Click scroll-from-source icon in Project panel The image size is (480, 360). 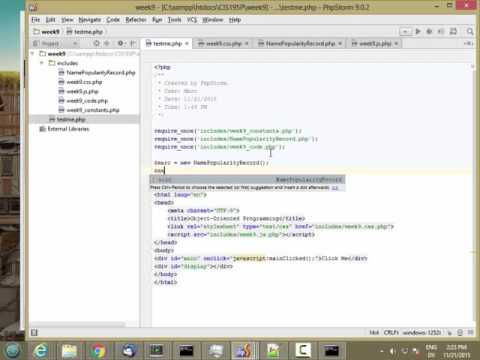click(x=97, y=43)
